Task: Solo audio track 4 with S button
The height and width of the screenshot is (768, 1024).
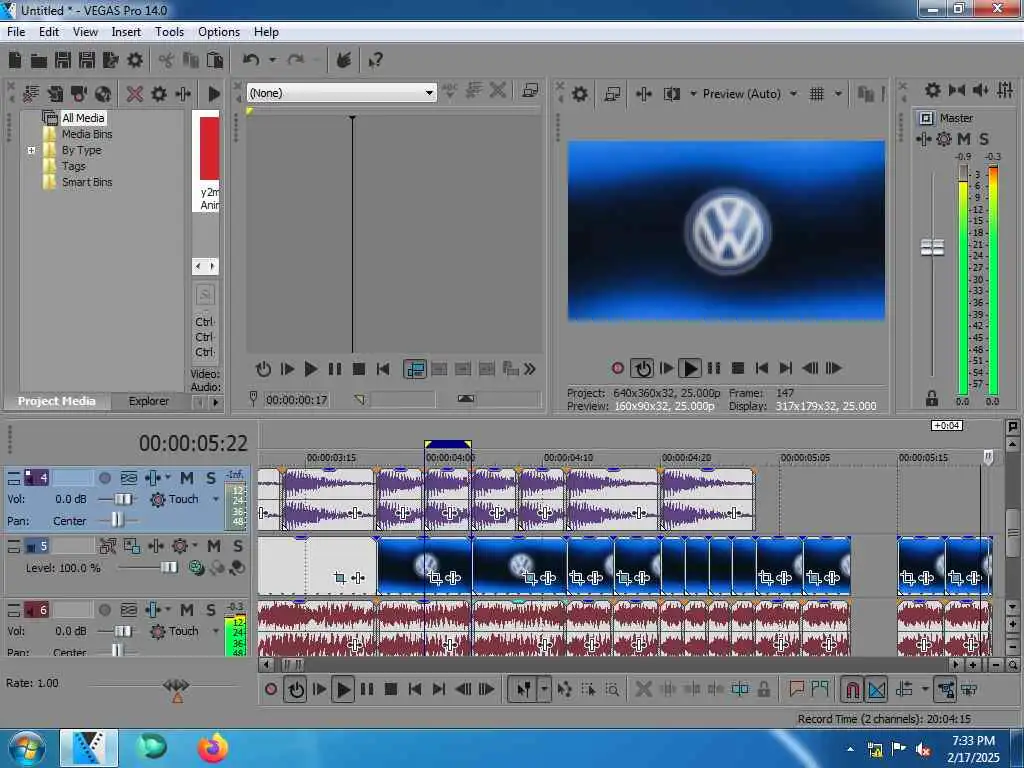Action: [x=211, y=479]
